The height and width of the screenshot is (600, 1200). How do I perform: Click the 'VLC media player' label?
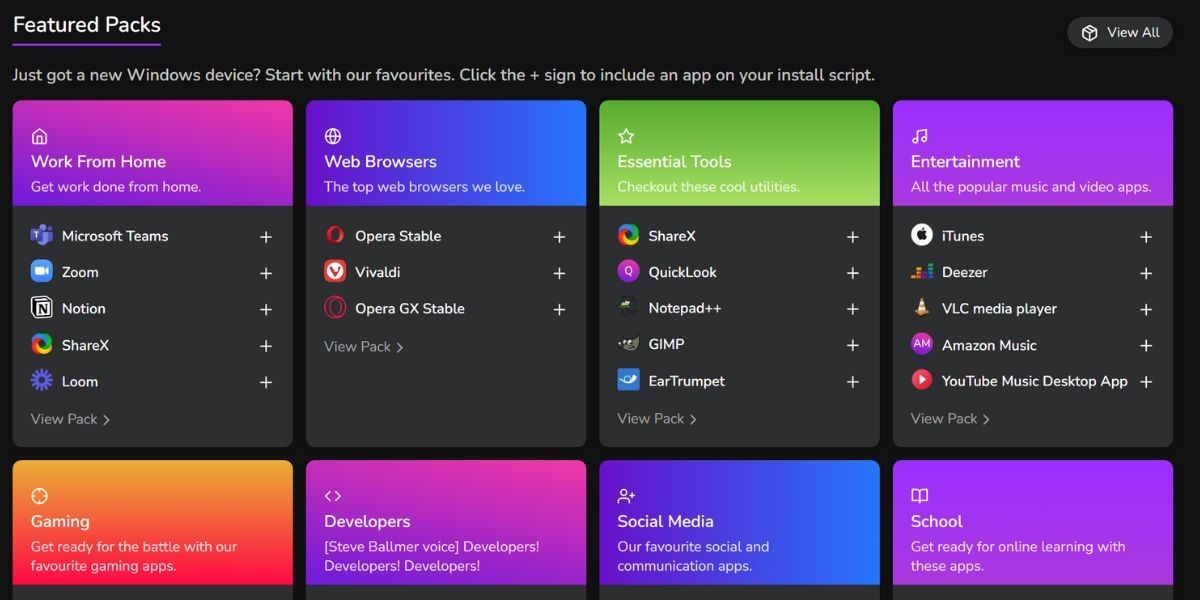[x=999, y=309]
